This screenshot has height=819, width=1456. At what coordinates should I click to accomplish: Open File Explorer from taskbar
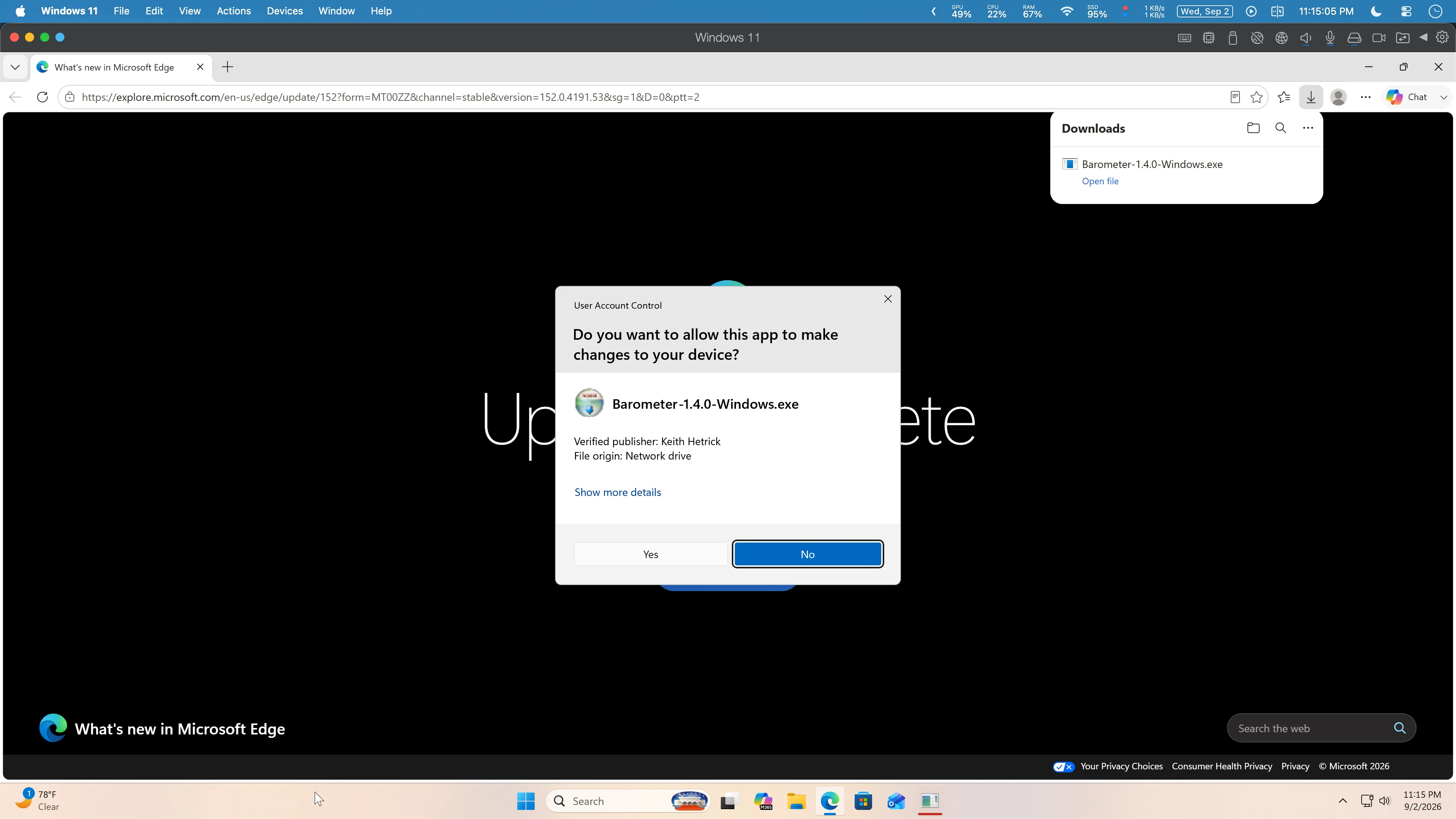click(796, 801)
